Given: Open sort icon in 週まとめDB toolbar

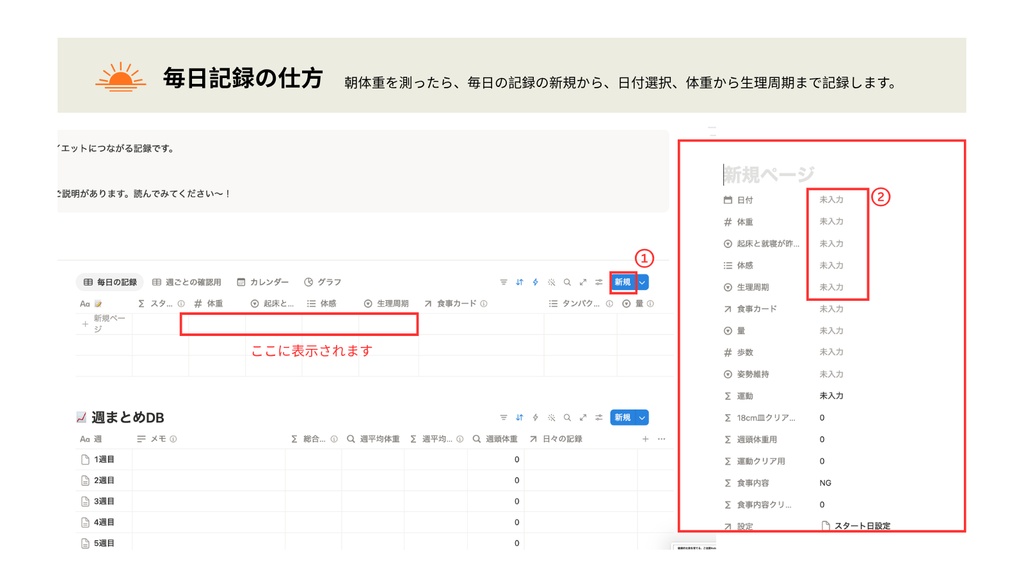Looking at the screenshot, I should (519, 417).
